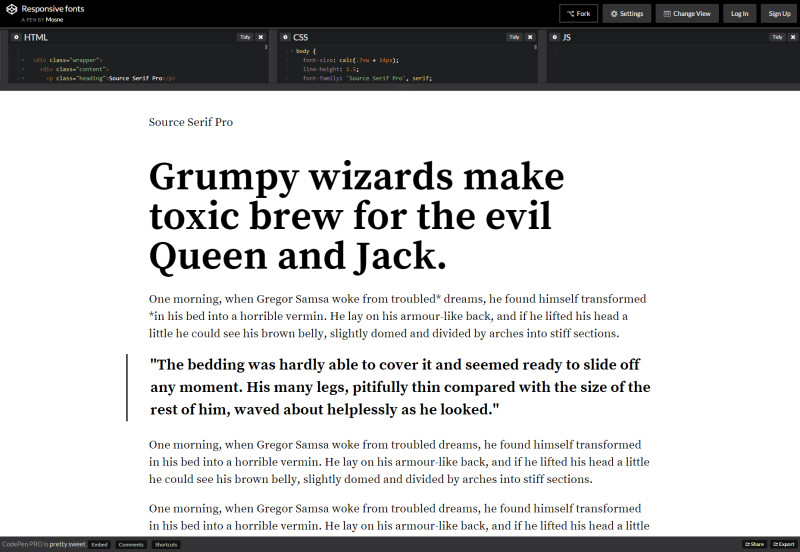
Task: Click the Log In button
Action: point(739,13)
